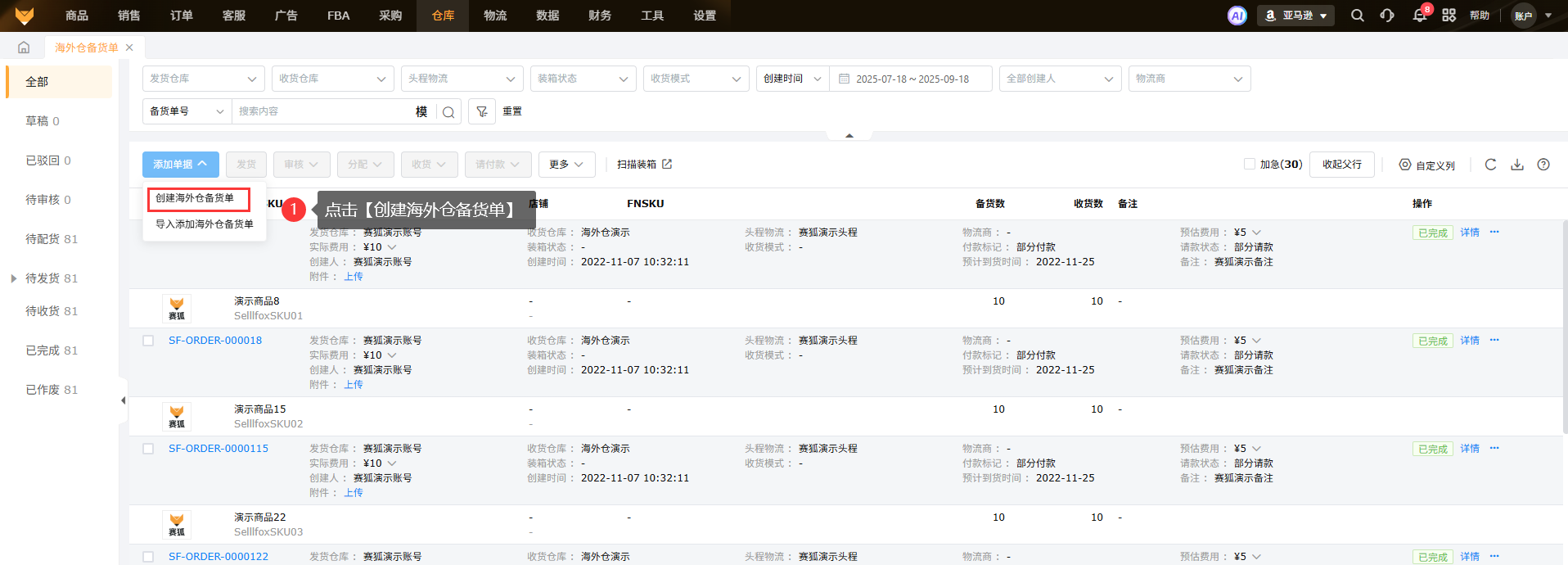Toggle the 加急 checkbox
This screenshot has height=565, width=1568.
click(1249, 165)
